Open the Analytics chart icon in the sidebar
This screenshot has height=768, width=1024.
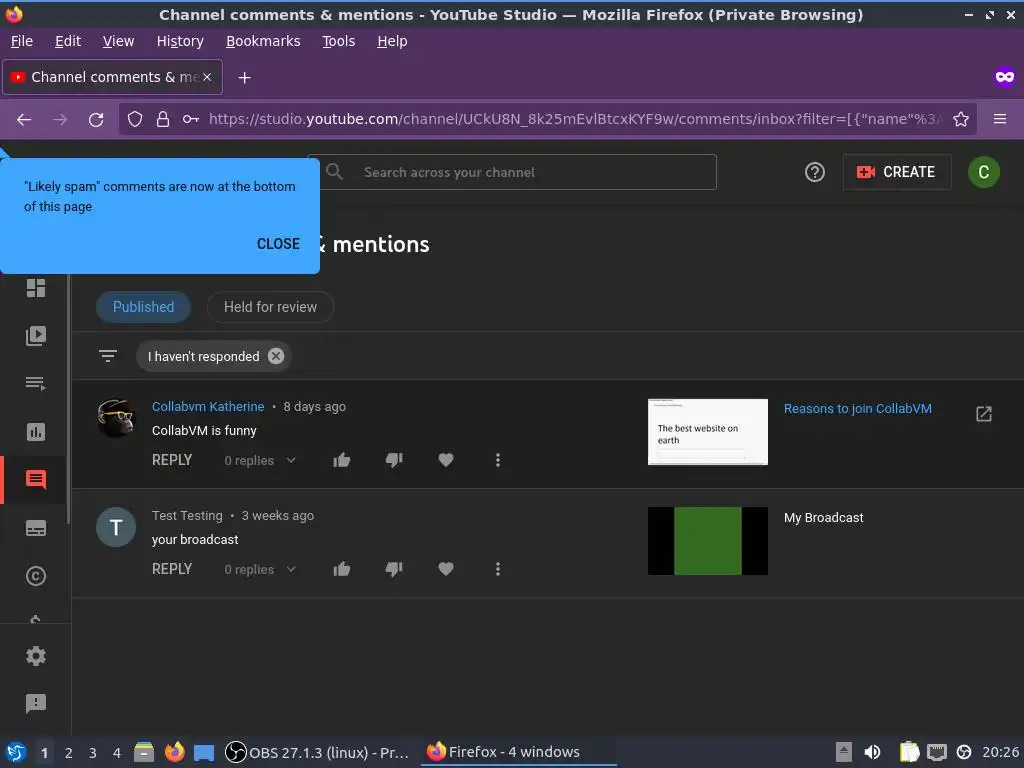(x=36, y=432)
